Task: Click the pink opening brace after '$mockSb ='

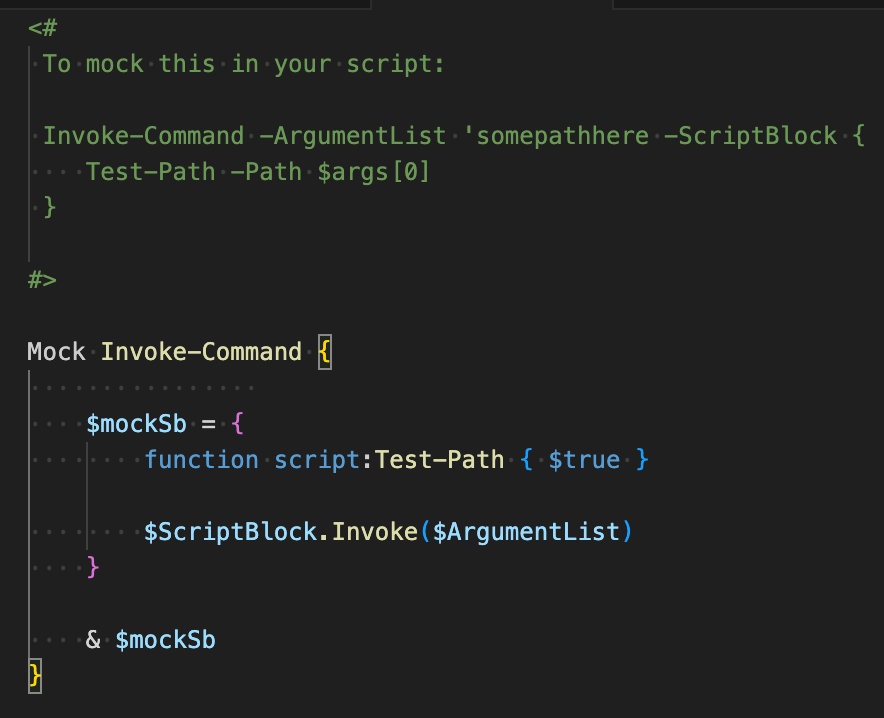Action: [237, 424]
